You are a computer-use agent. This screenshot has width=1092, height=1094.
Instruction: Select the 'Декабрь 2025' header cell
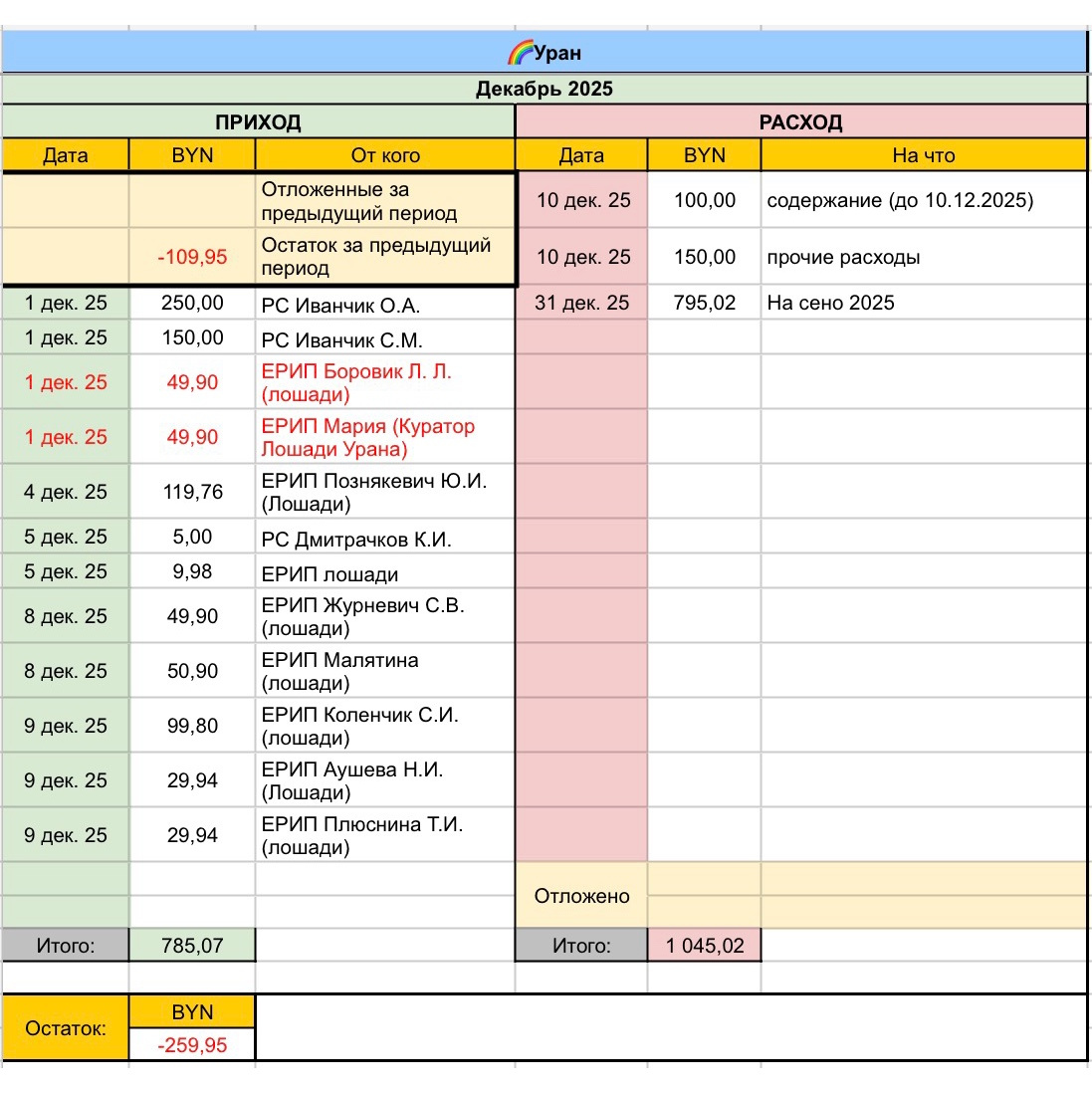545,89
